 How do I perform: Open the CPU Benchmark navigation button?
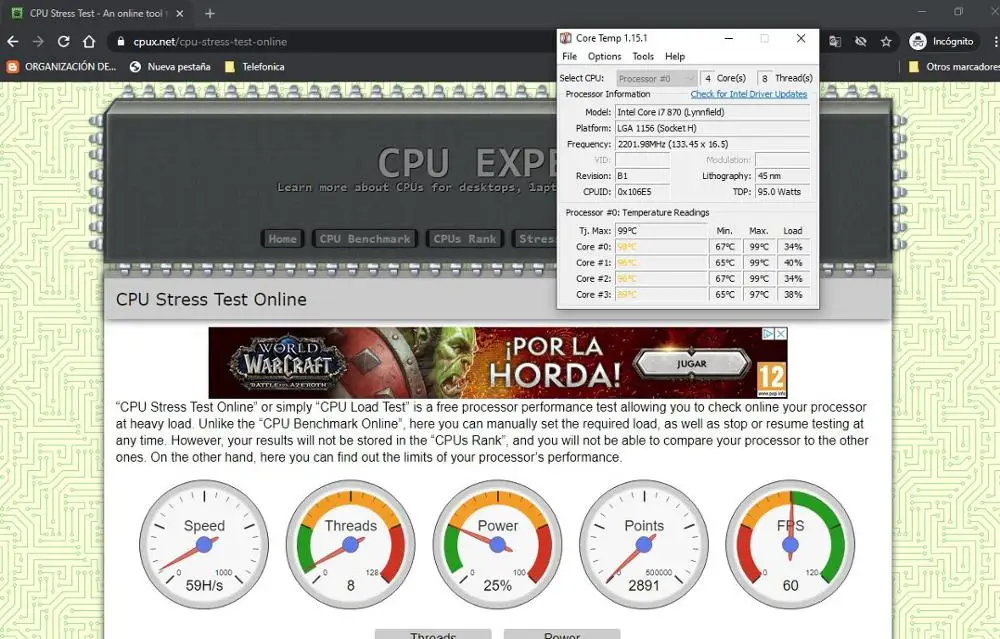(365, 239)
